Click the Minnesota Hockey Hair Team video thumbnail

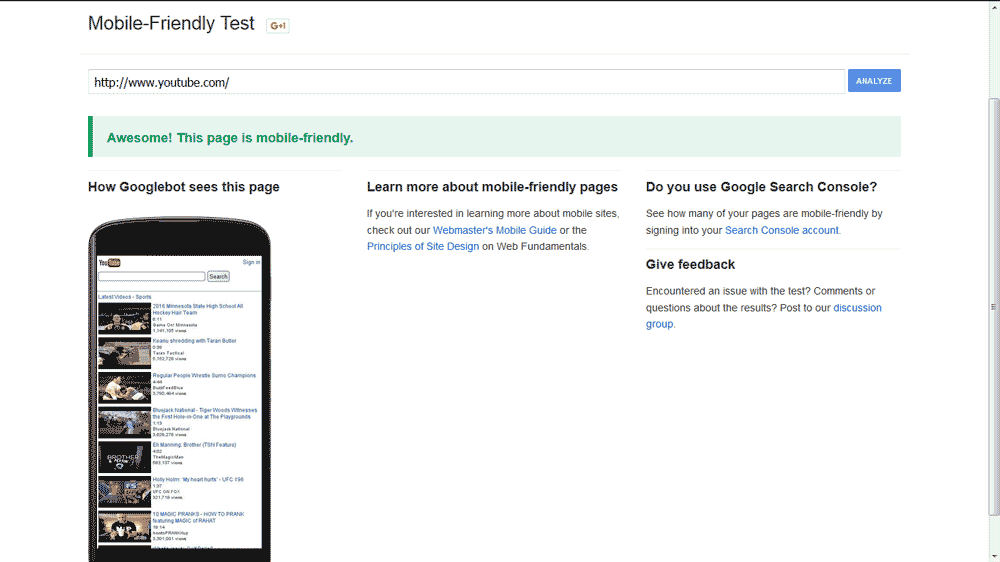coord(124,318)
